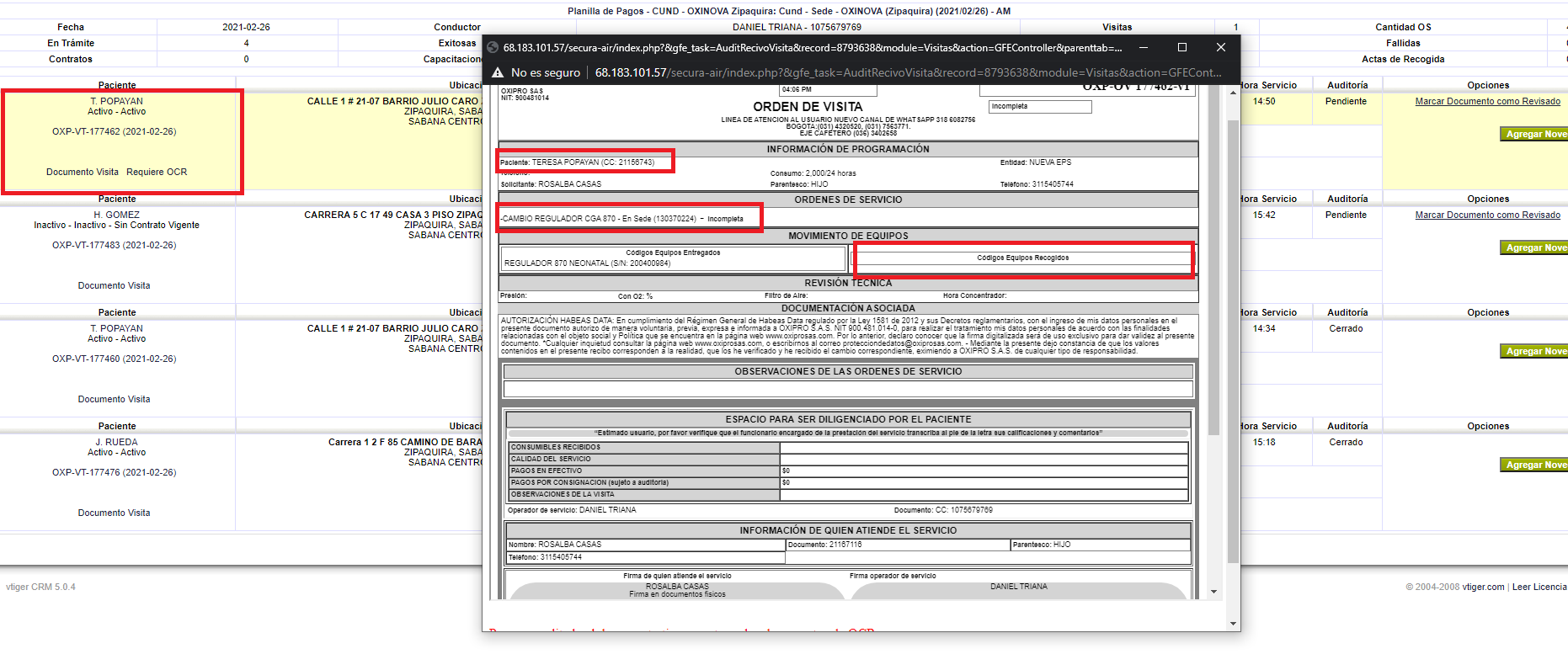Close the Orden de Visita popup window

click(1221, 47)
